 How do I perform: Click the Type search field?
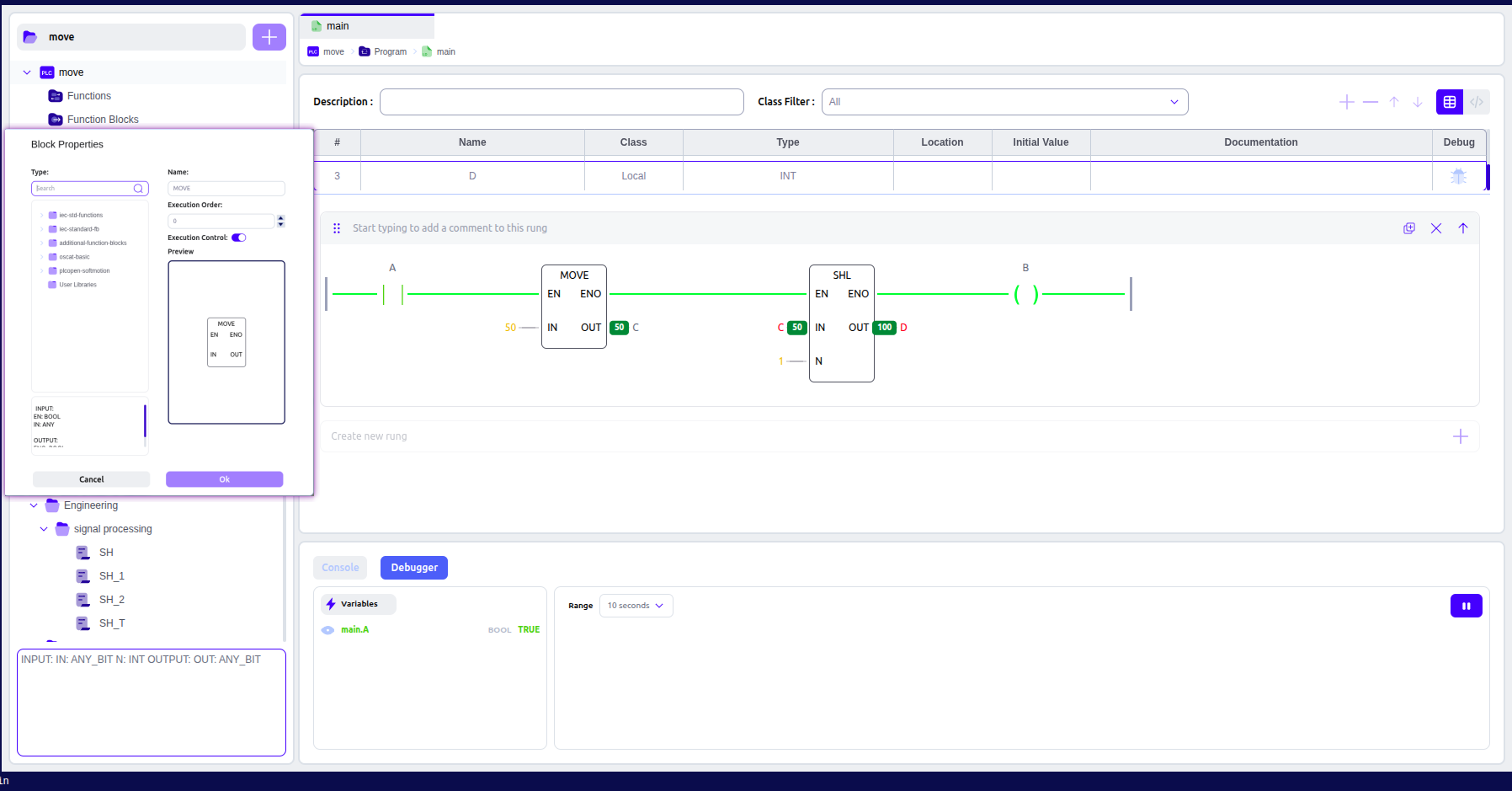(x=90, y=189)
